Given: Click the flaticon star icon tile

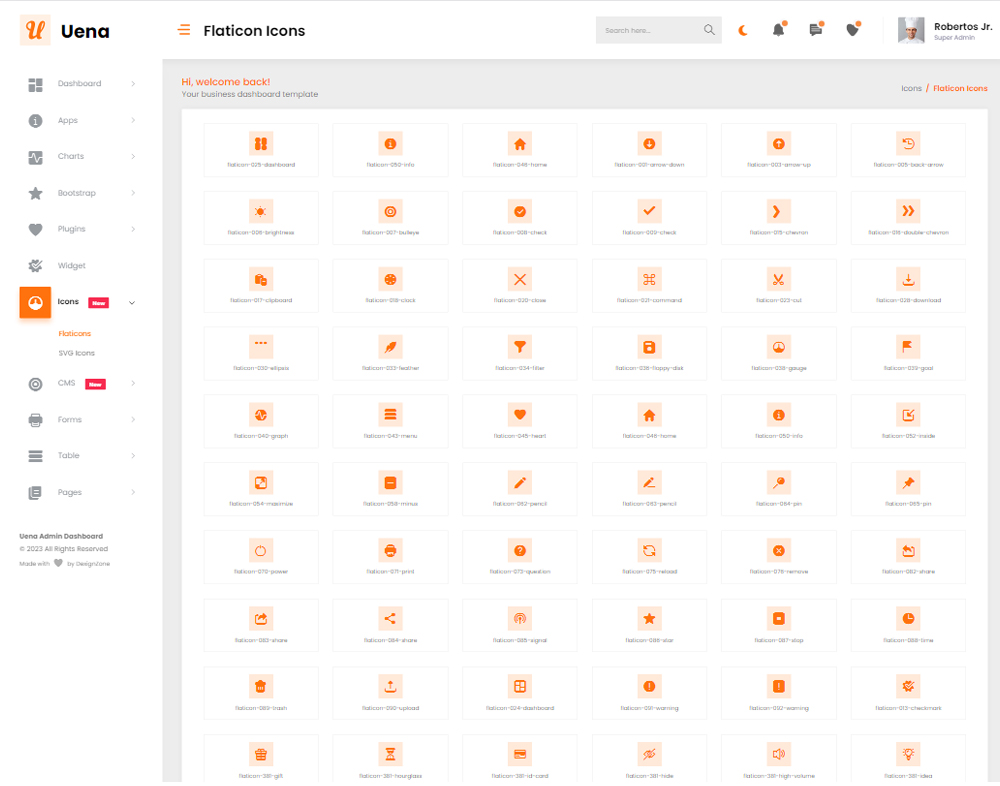Looking at the screenshot, I should [649, 625].
